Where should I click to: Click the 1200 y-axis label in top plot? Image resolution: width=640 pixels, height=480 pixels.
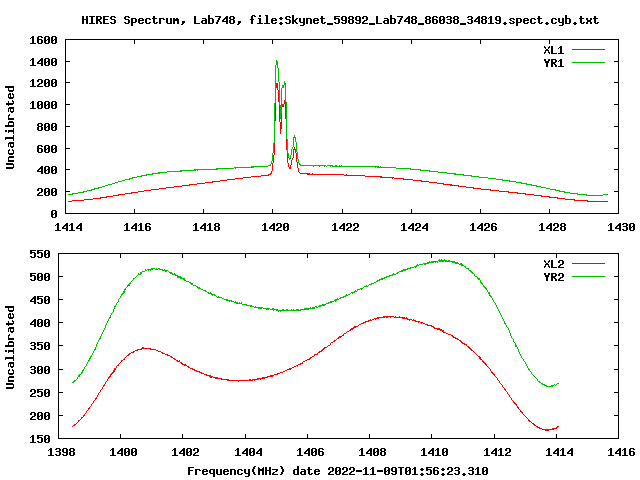click(x=43, y=83)
